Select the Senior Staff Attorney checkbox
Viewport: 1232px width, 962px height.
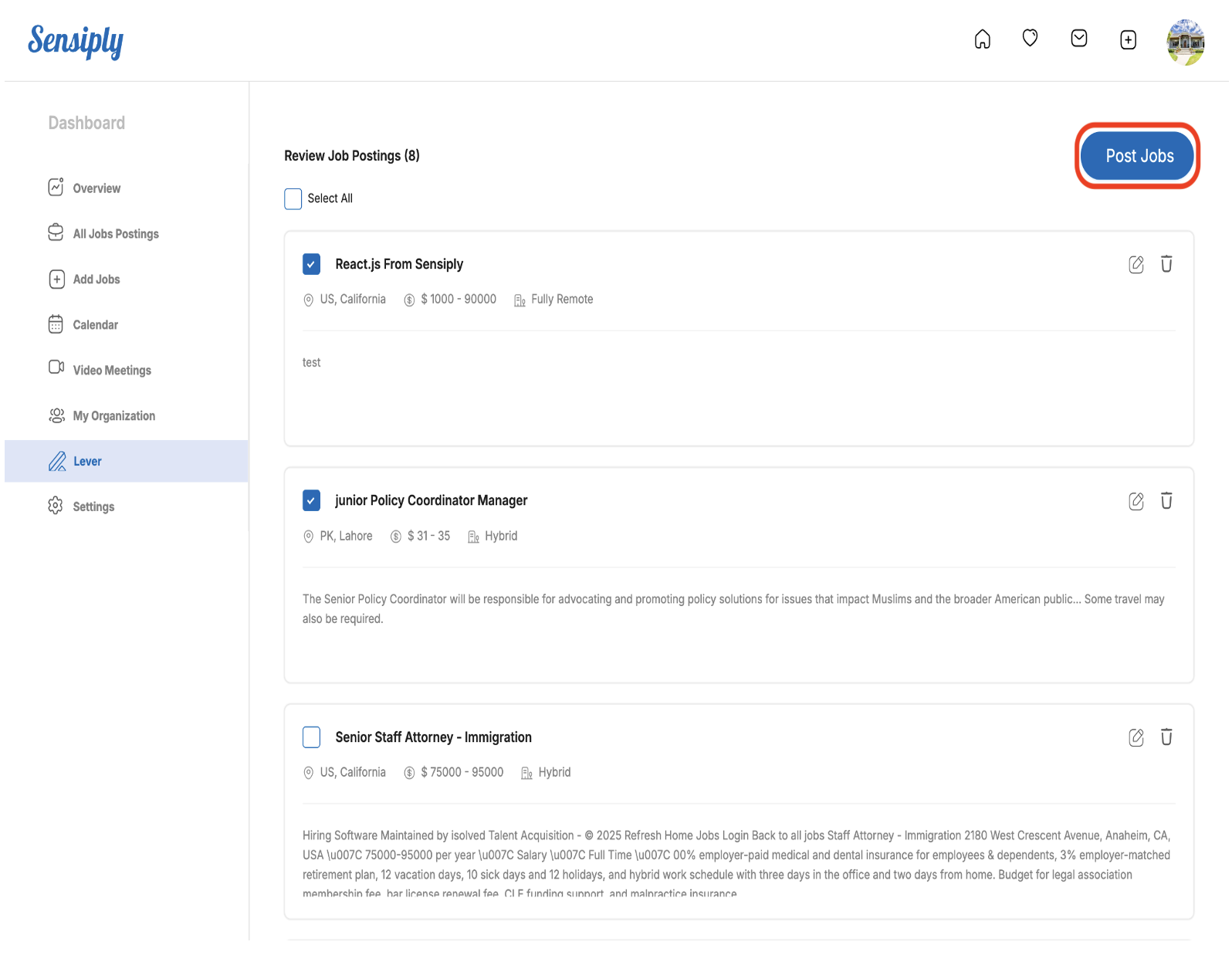click(311, 737)
